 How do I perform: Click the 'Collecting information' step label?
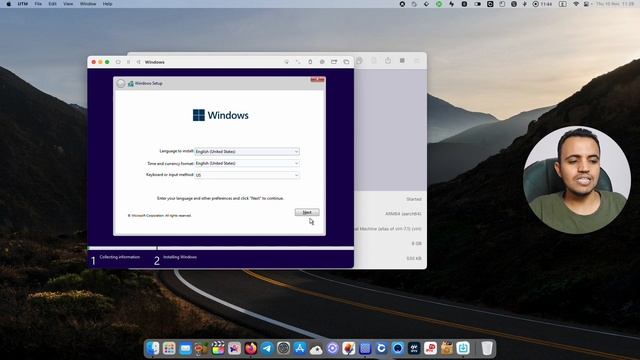pos(120,257)
